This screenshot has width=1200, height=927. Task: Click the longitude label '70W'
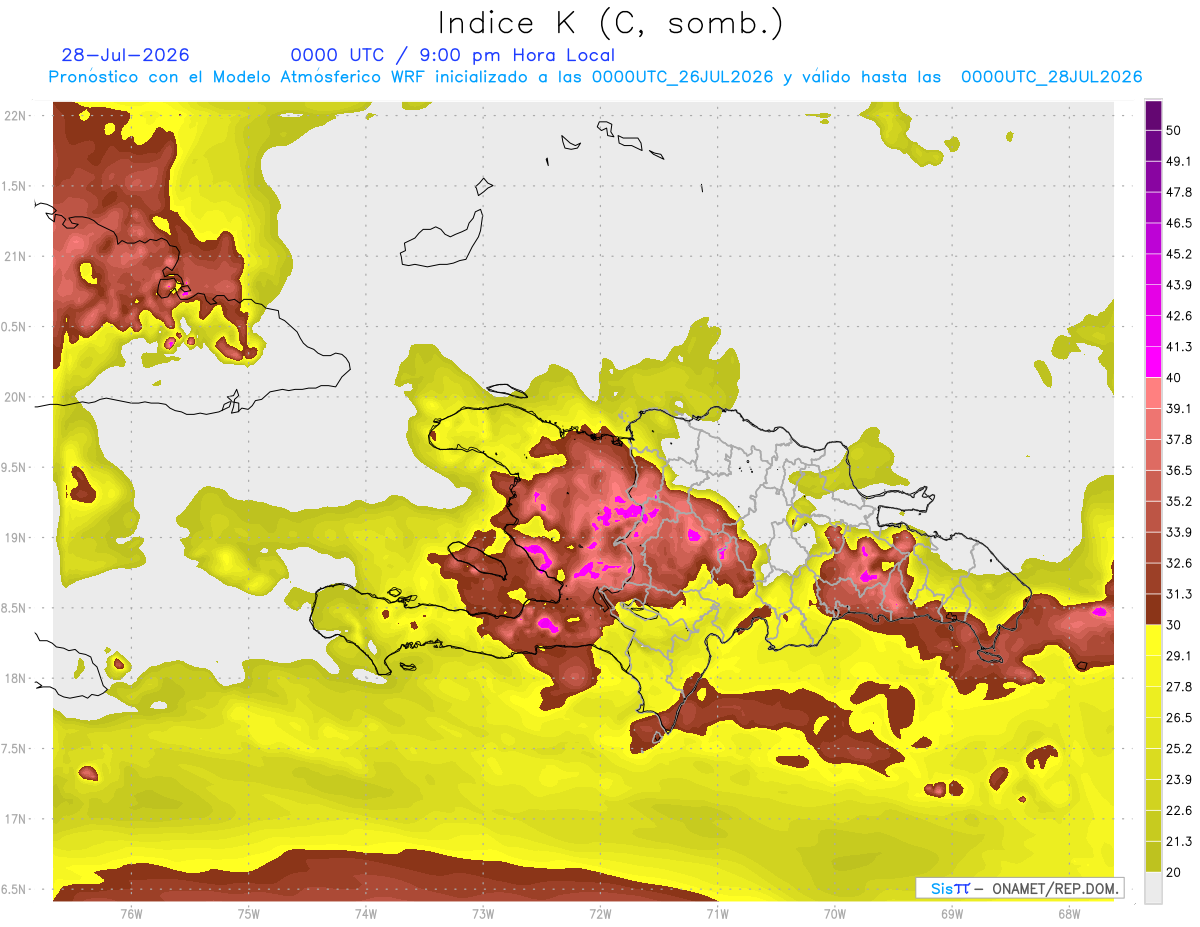point(835,913)
